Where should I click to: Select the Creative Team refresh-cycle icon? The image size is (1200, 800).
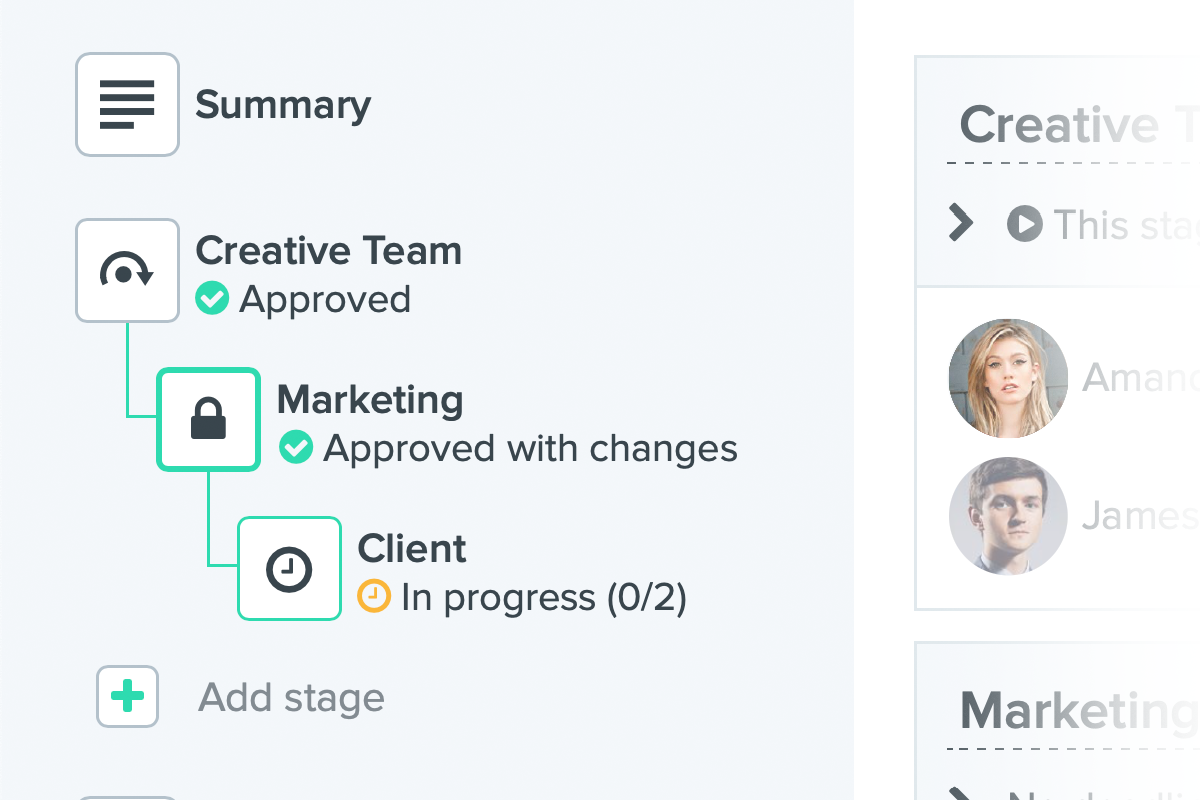click(x=127, y=270)
